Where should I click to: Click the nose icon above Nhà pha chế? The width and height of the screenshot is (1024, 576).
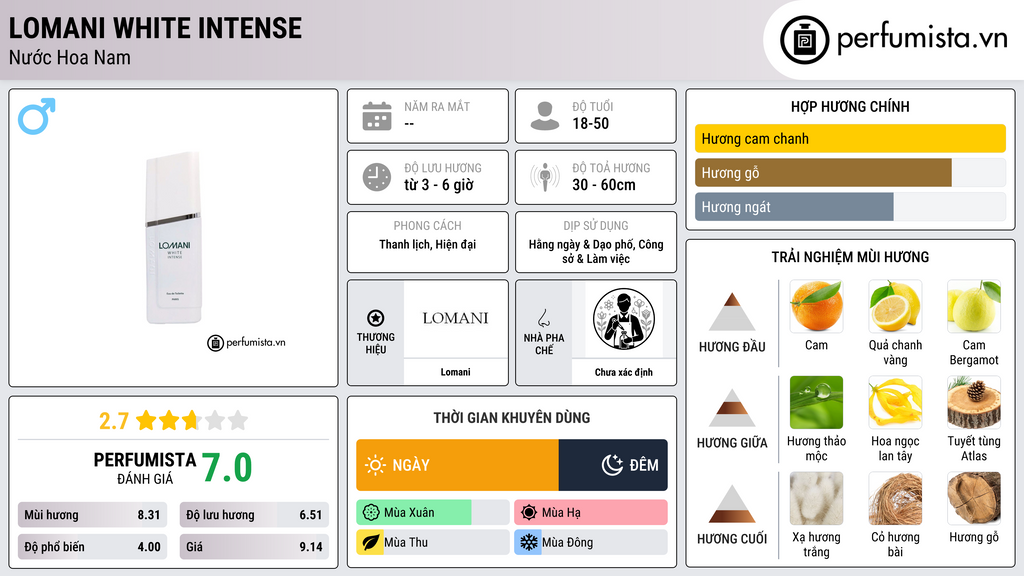click(543, 318)
